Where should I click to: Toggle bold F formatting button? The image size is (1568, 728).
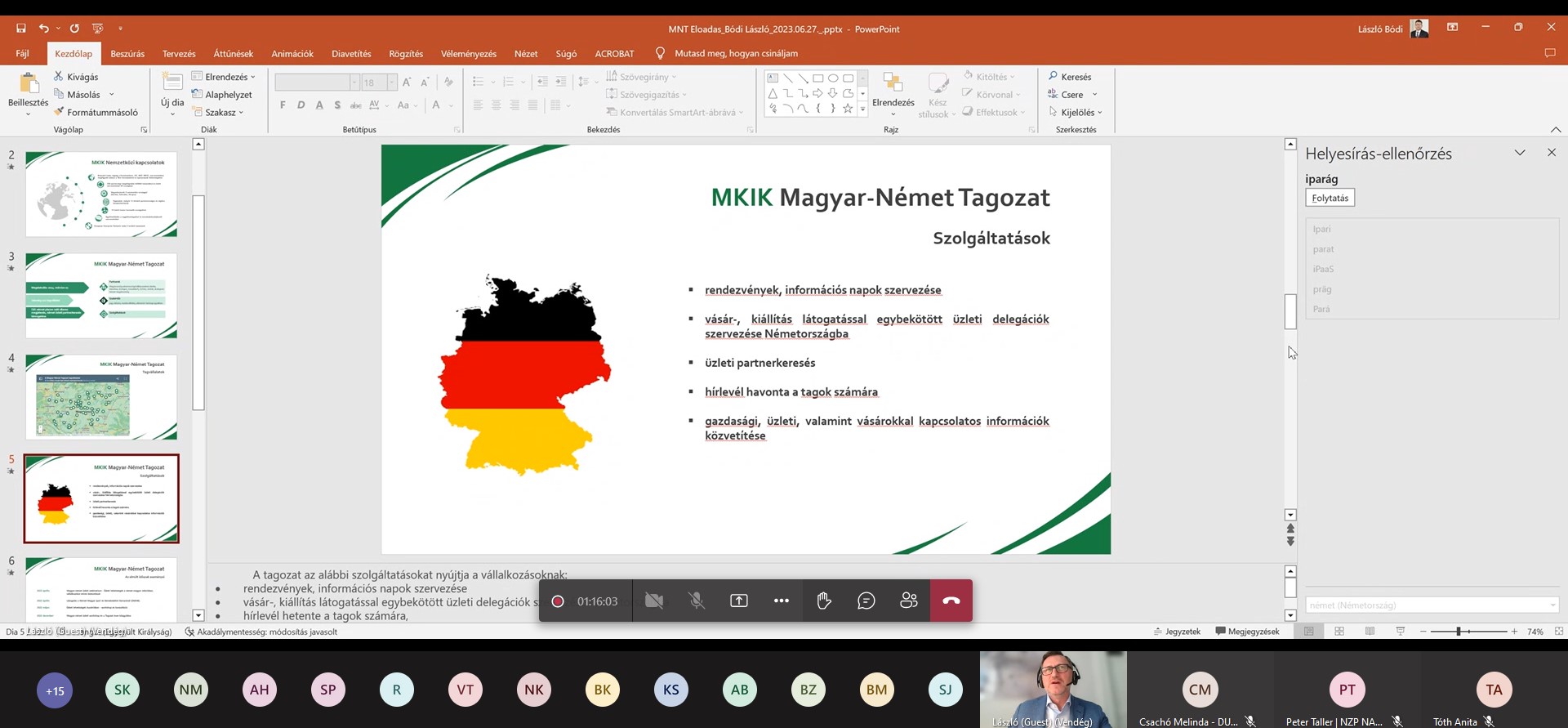coord(283,105)
